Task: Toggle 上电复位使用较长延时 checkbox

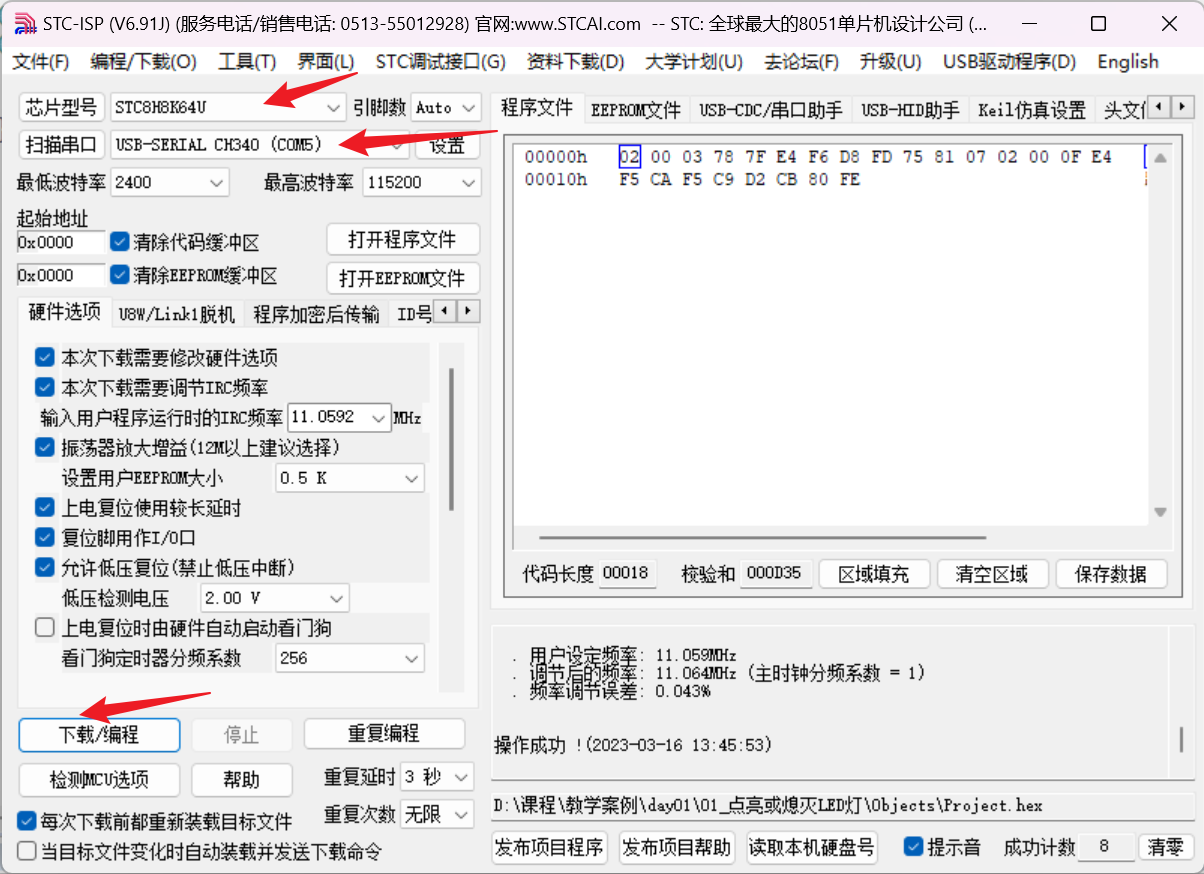Action: (45, 508)
